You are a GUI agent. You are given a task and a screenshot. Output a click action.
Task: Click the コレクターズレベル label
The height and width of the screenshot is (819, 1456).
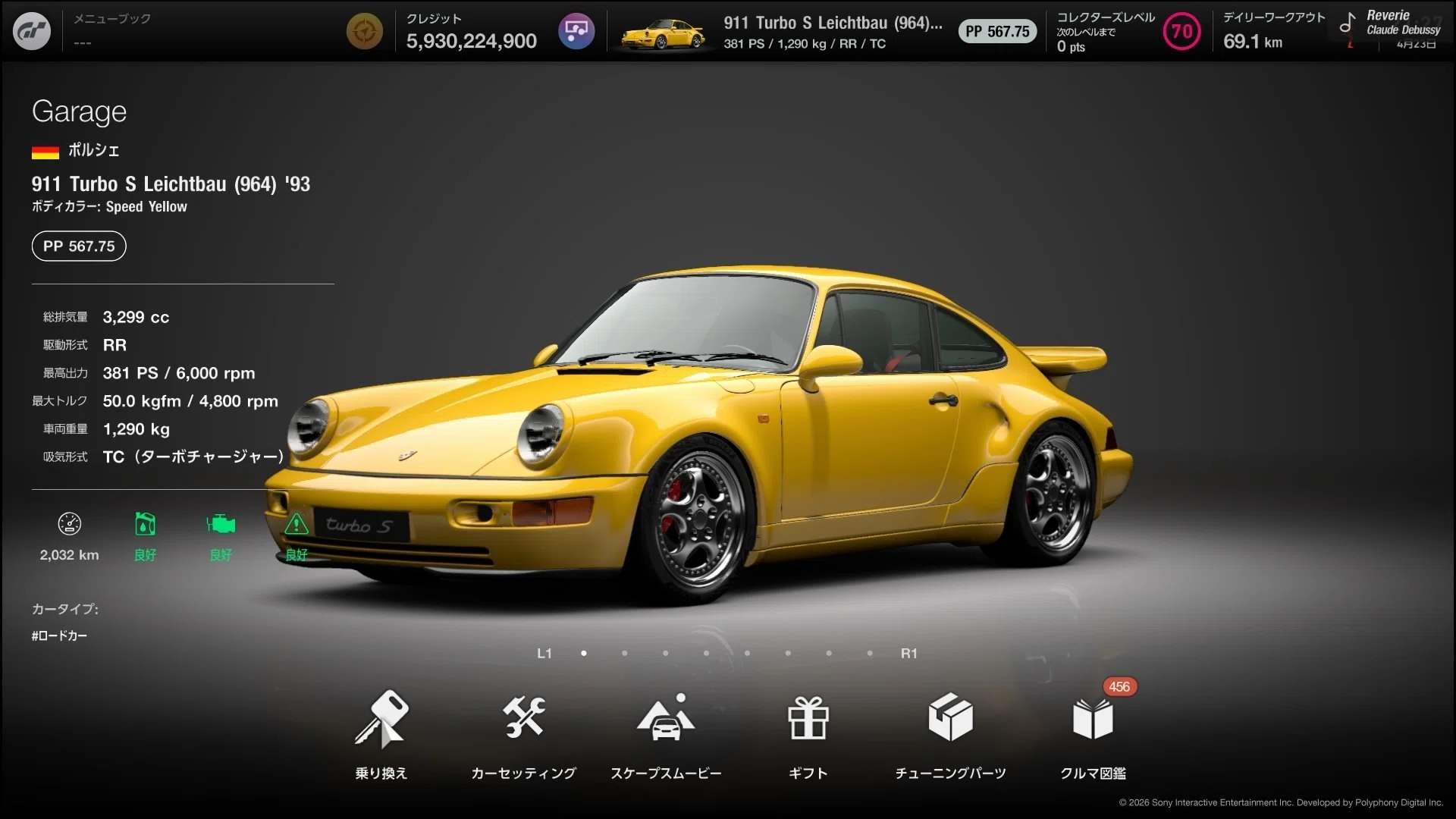coord(1106,17)
